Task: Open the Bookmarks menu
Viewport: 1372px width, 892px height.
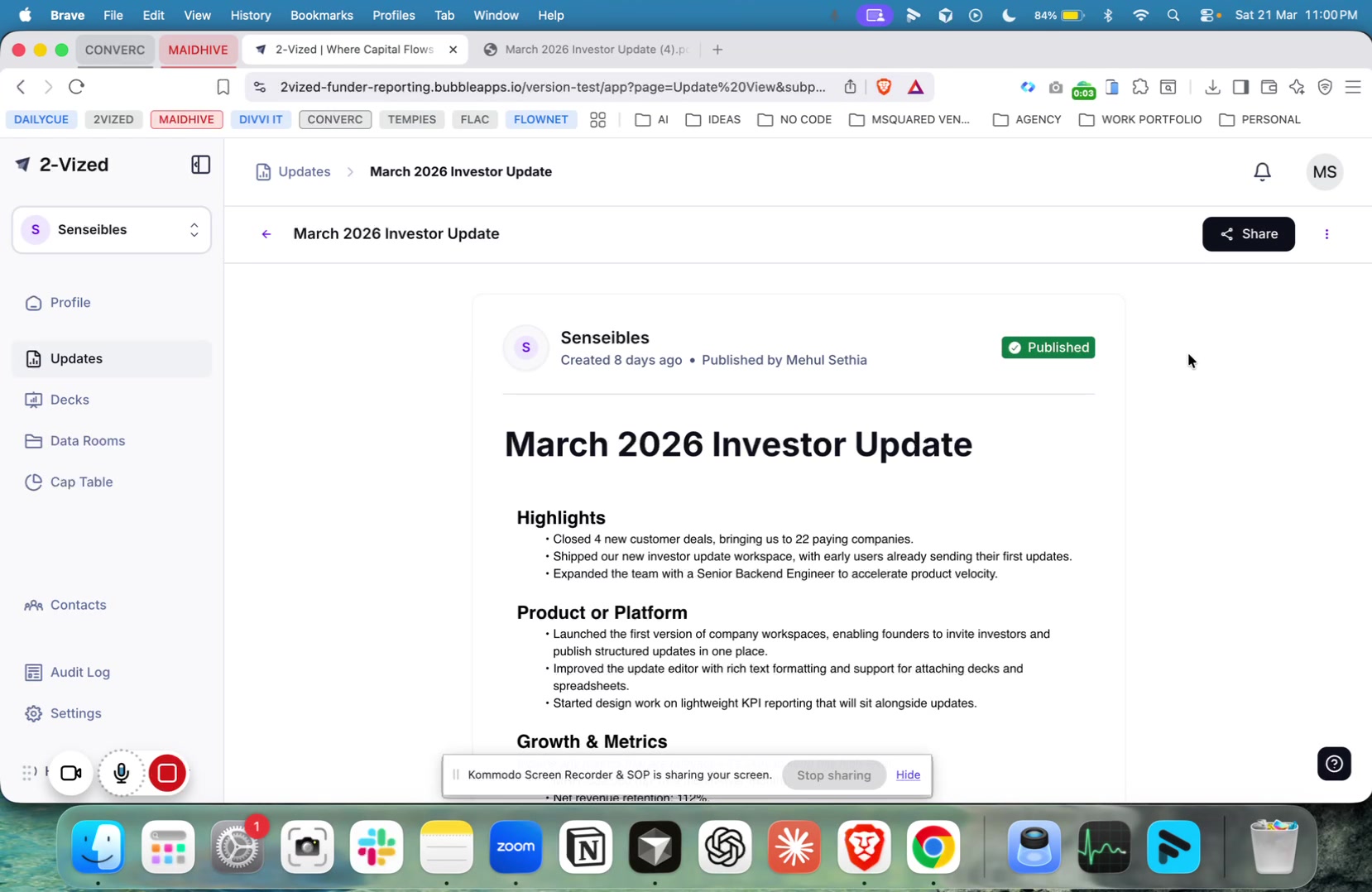Action: [321, 15]
